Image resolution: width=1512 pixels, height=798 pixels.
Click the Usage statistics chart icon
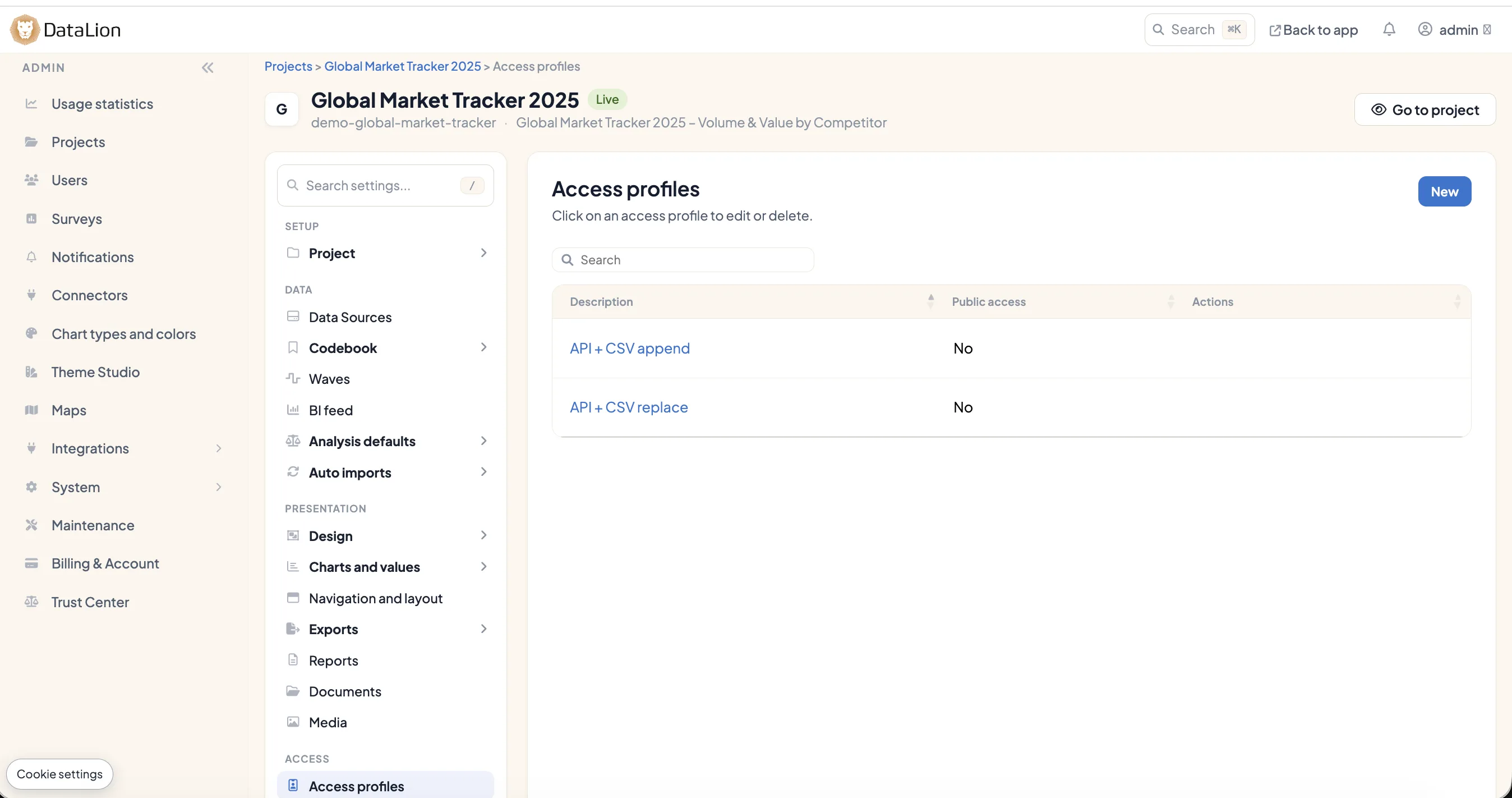tap(31, 104)
